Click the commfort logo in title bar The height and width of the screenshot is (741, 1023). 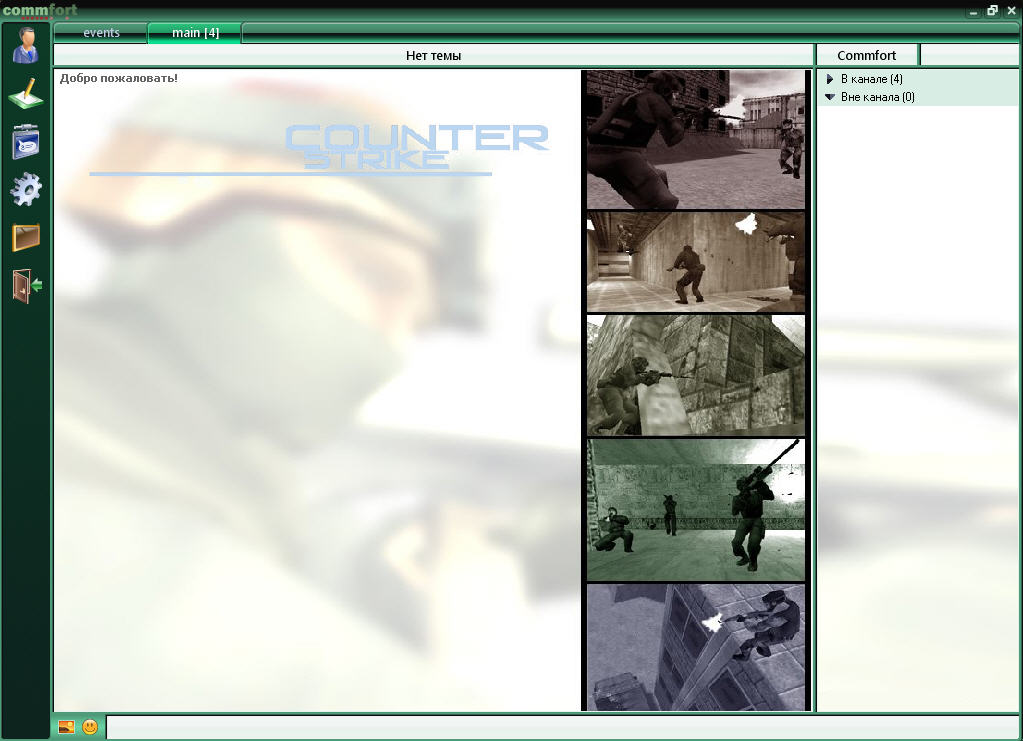click(x=40, y=10)
